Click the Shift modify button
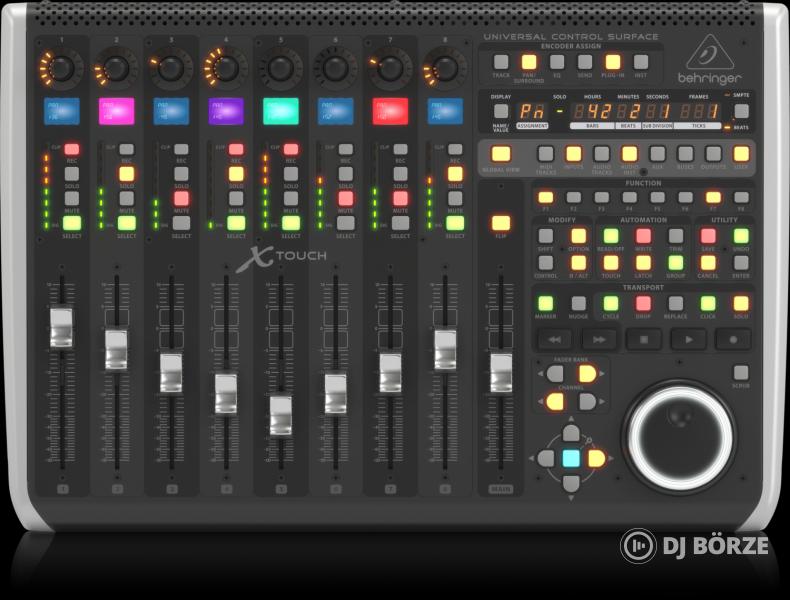Screen dimensions: 790x600 (546, 236)
